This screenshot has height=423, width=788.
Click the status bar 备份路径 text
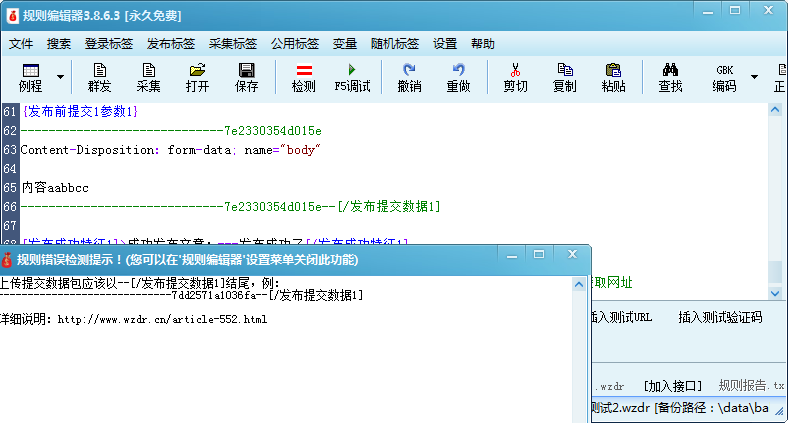tap(711, 408)
